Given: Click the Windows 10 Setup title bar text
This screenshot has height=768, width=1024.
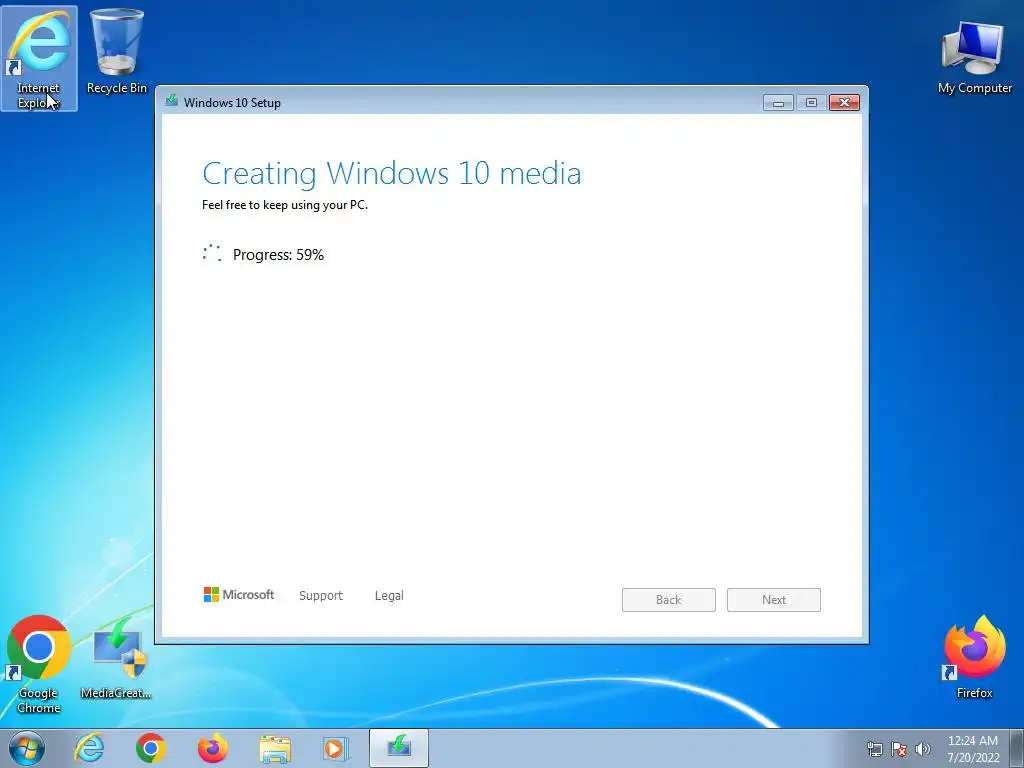Looking at the screenshot, I should tap(232, 103).
